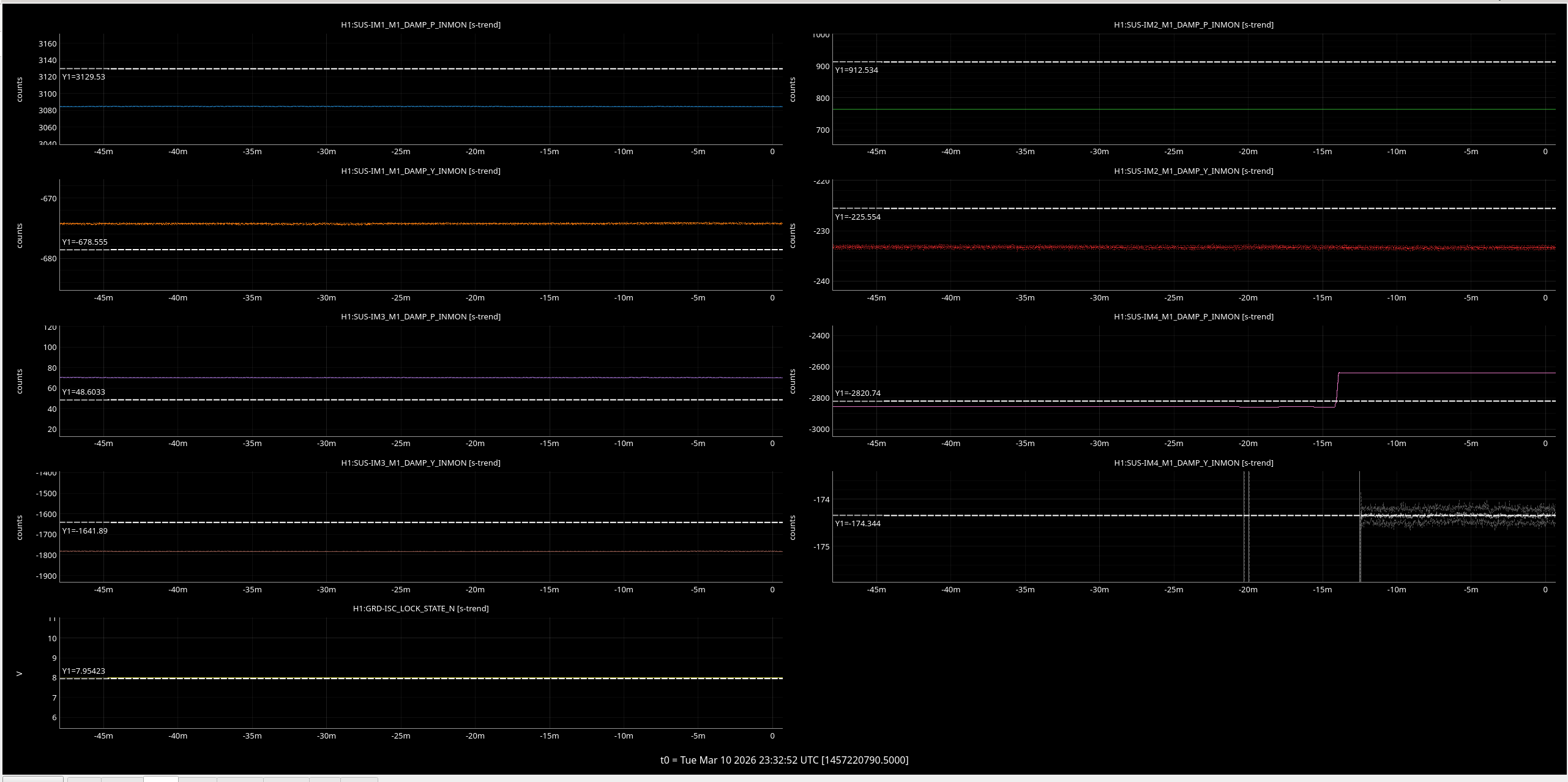Click the H1:GRD-ISC_LOCK_STATE_N plot title

click(x=420, y=609)
